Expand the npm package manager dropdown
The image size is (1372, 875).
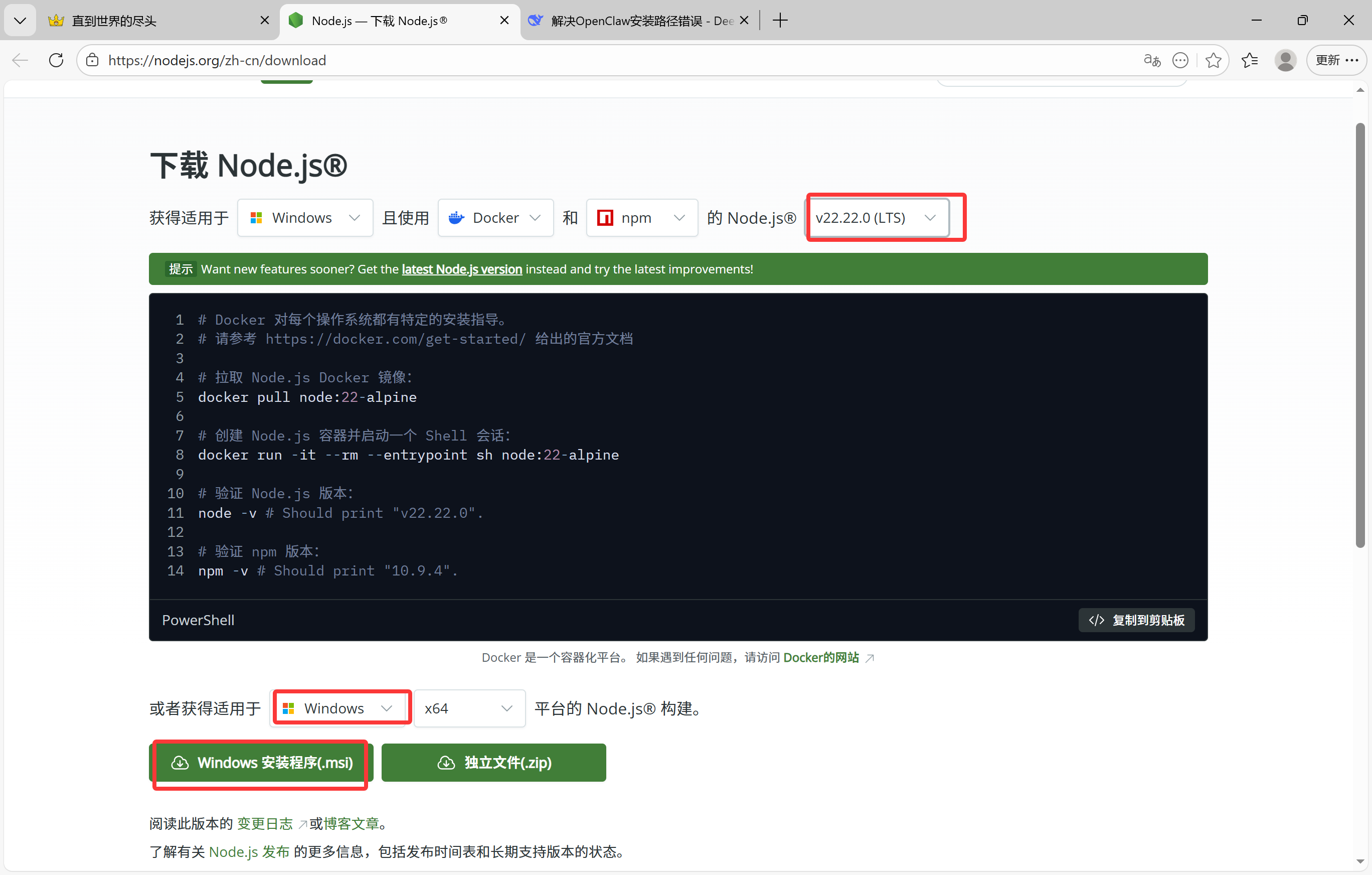(641, 218)
